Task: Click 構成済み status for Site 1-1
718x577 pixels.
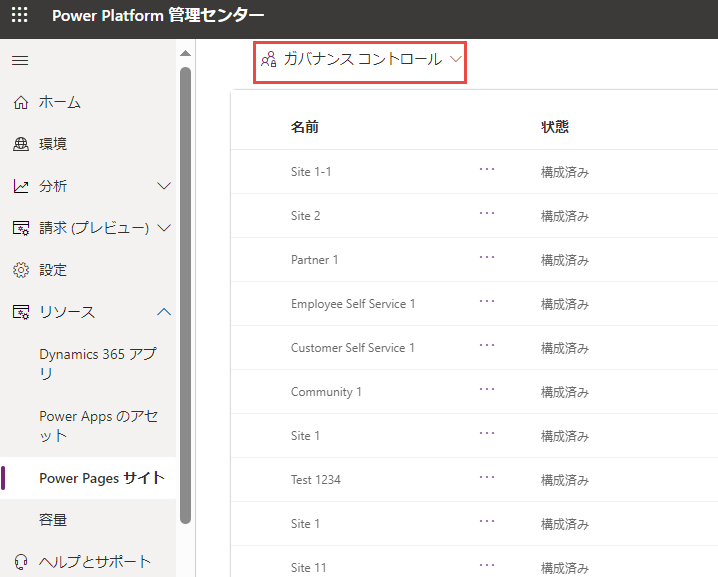Action: coord(565,172)
